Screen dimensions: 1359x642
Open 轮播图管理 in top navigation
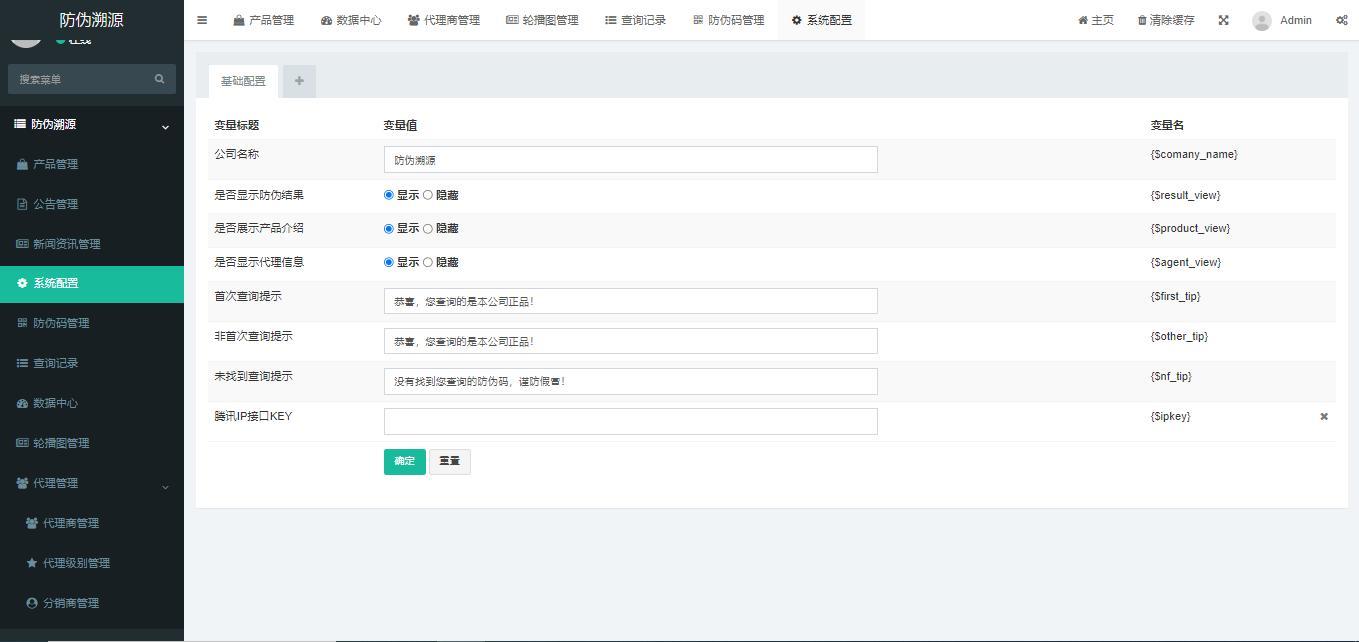(x=542, y=20)
